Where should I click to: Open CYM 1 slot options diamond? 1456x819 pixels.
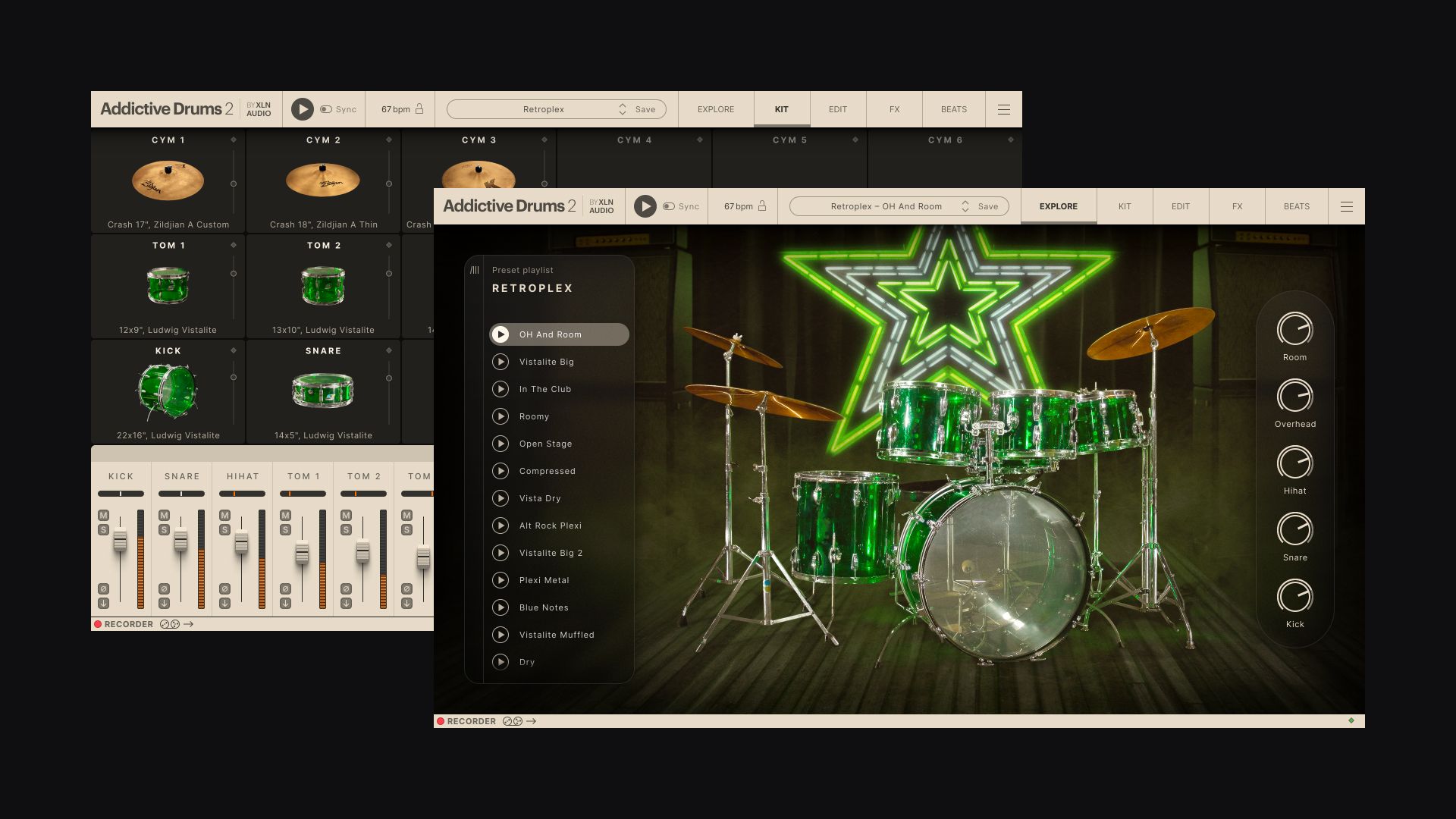pos(234,140)
